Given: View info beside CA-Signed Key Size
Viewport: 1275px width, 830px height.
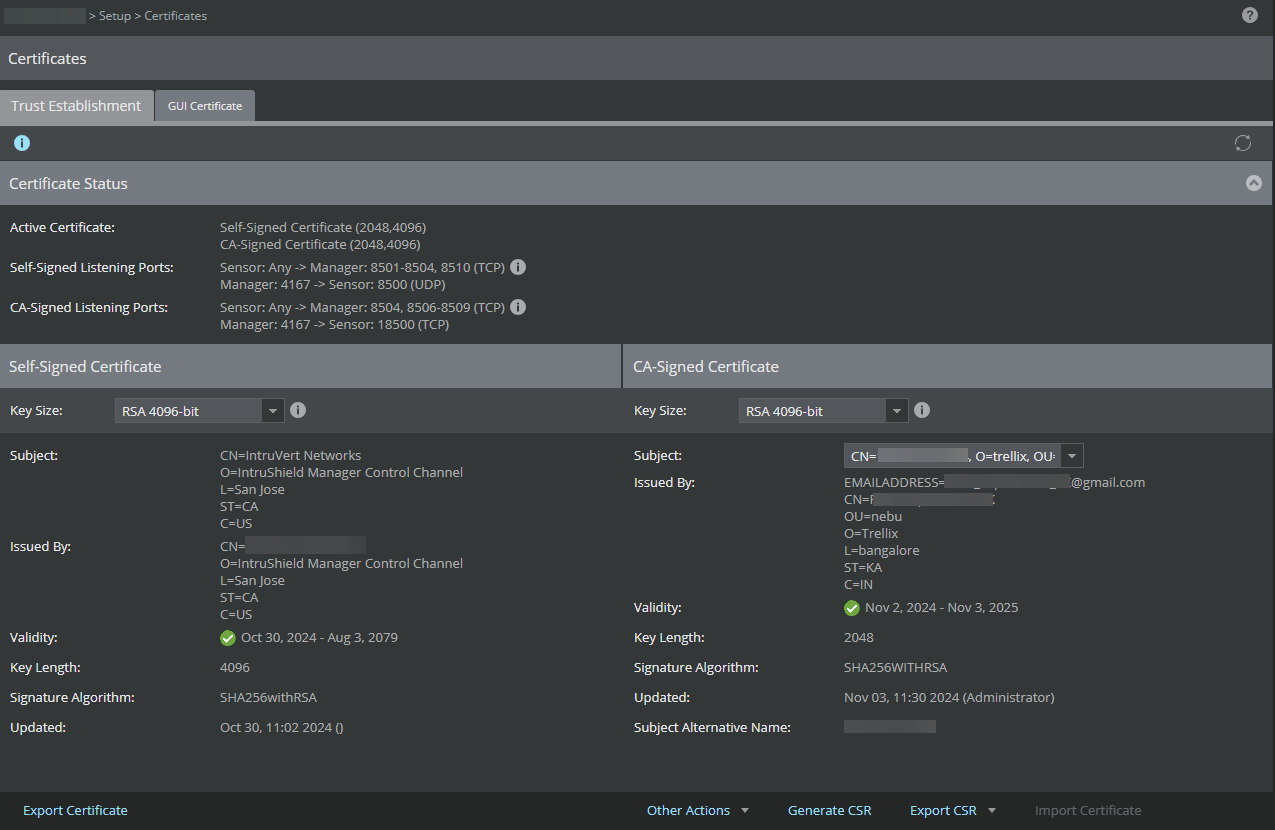Looking at the screenshot, I should pyautogui.click(x=922, y=410).
